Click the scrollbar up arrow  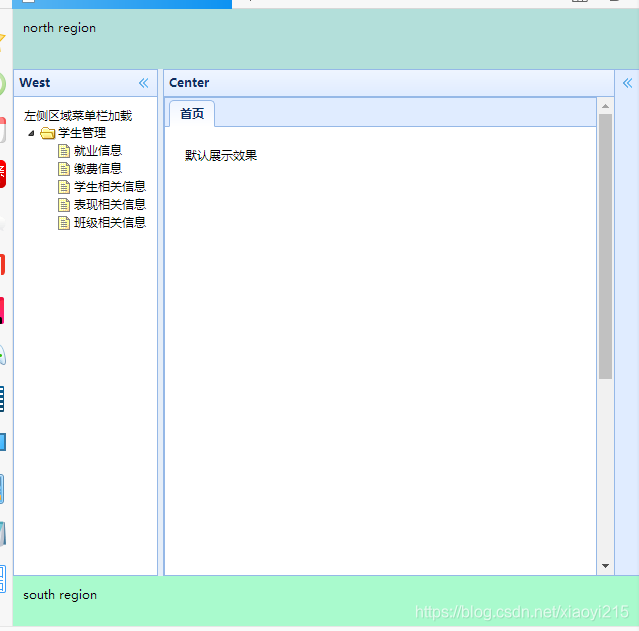605,106
